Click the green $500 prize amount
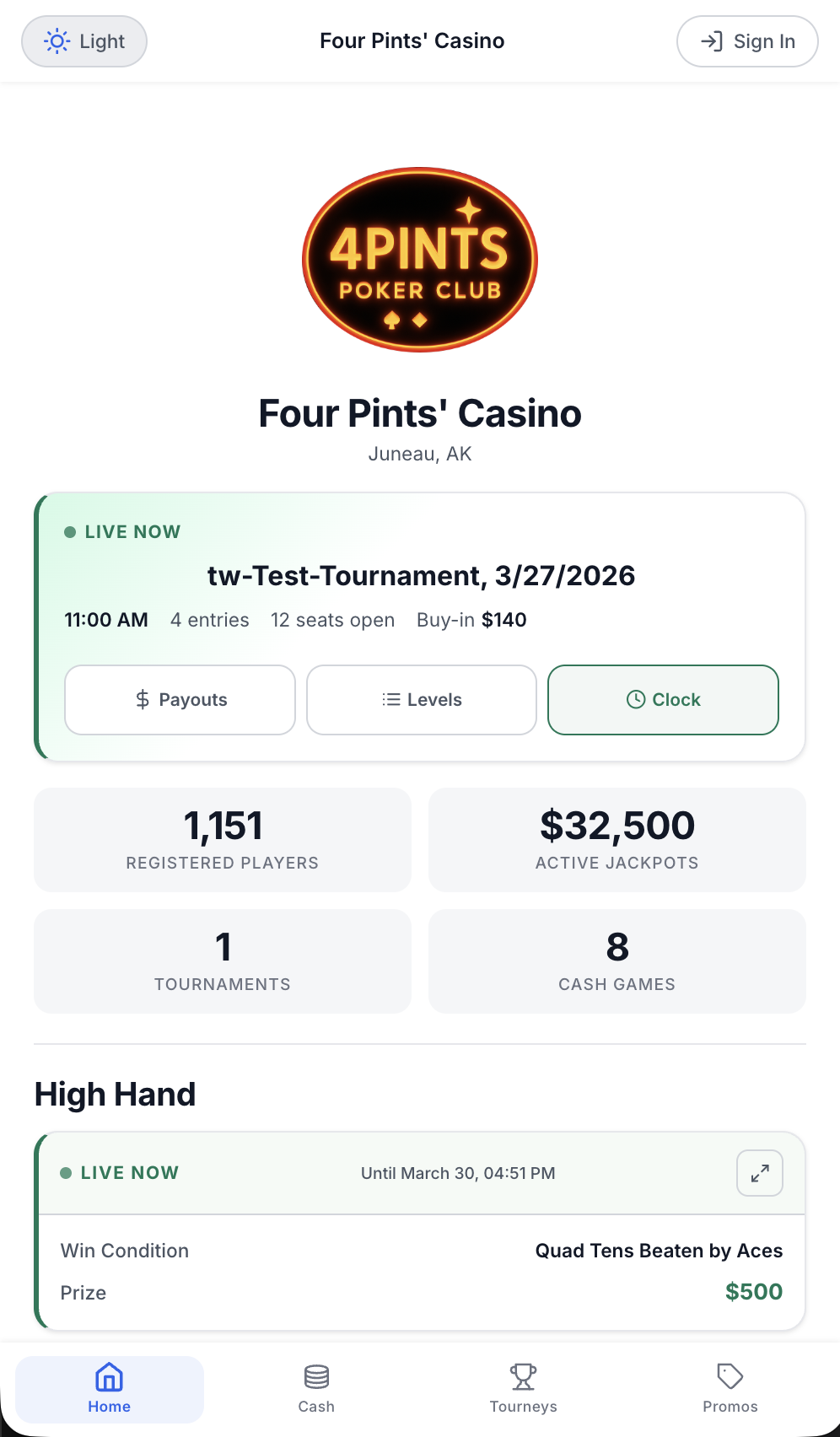The image size is (840, 1437). (x=753, y=1291)
